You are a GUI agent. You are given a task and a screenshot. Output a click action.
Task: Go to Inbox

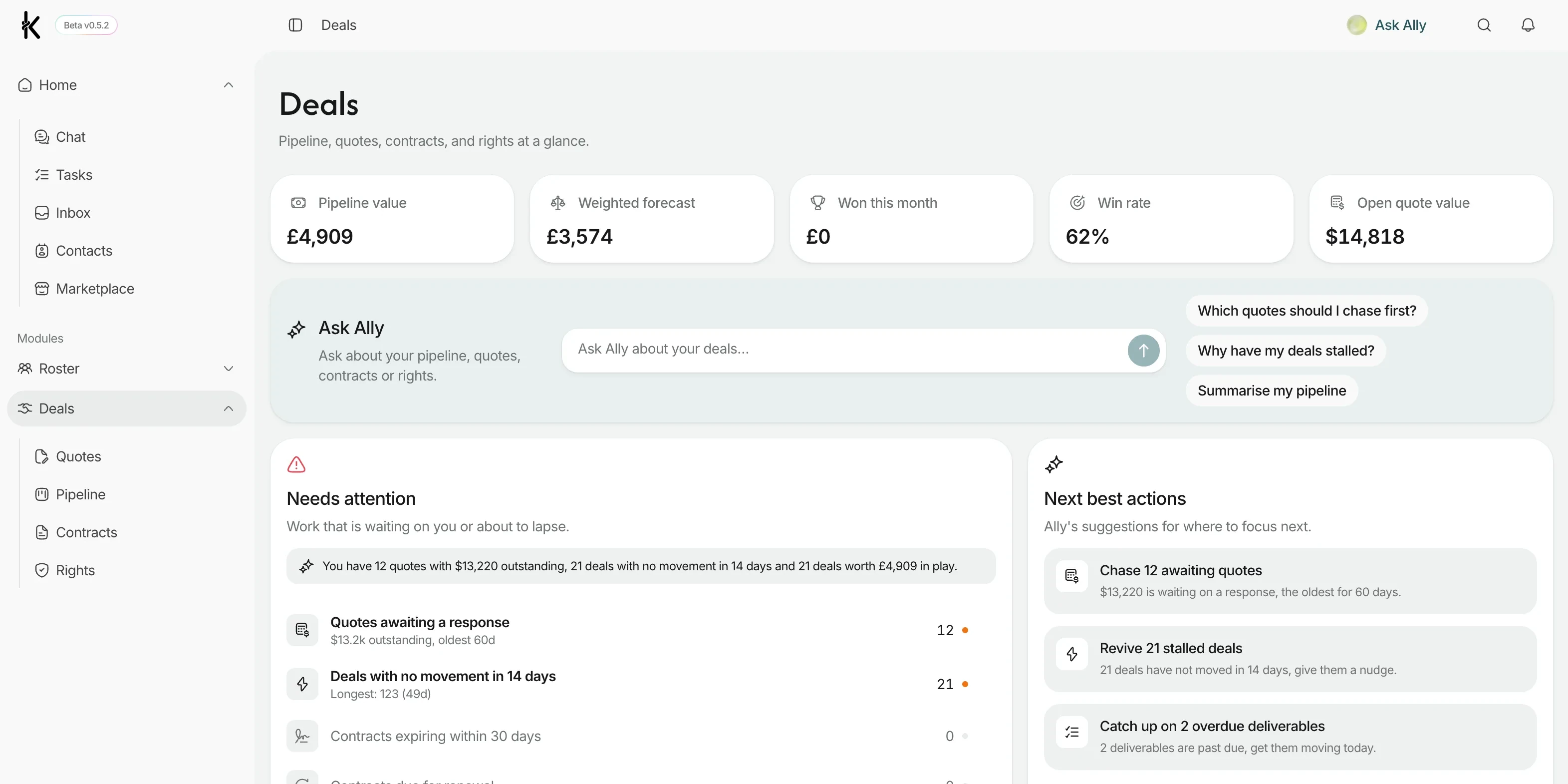(63, 213)
